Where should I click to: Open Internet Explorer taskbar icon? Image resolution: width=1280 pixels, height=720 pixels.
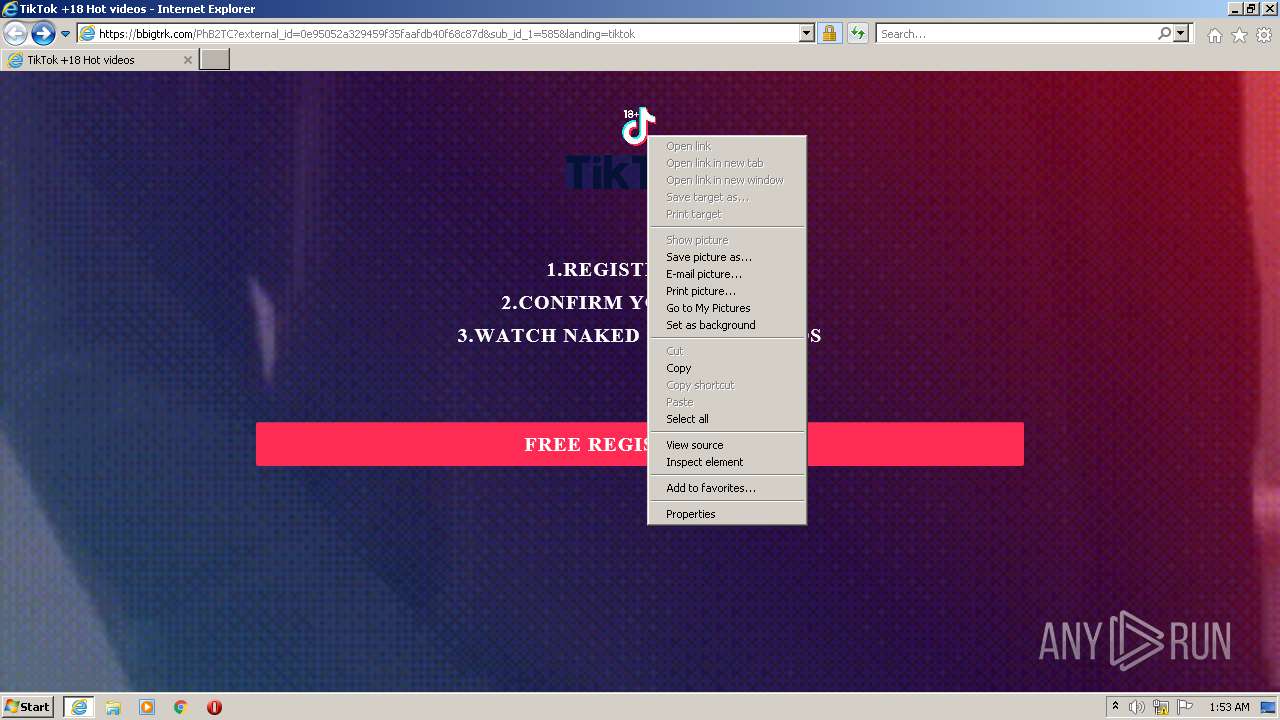[79, 707]
